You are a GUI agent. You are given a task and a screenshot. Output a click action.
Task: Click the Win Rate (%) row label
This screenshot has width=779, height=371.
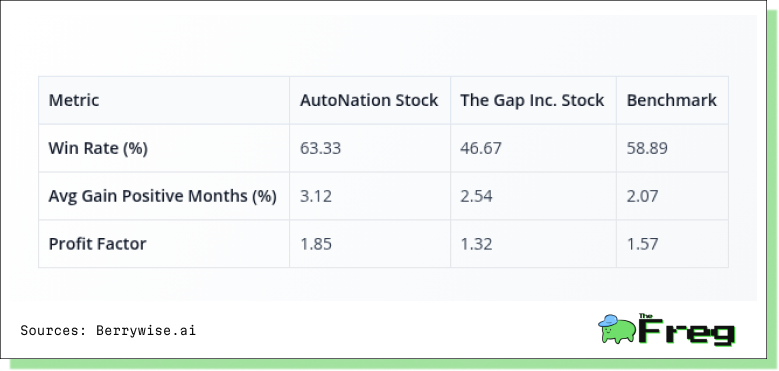click(98, 148)
